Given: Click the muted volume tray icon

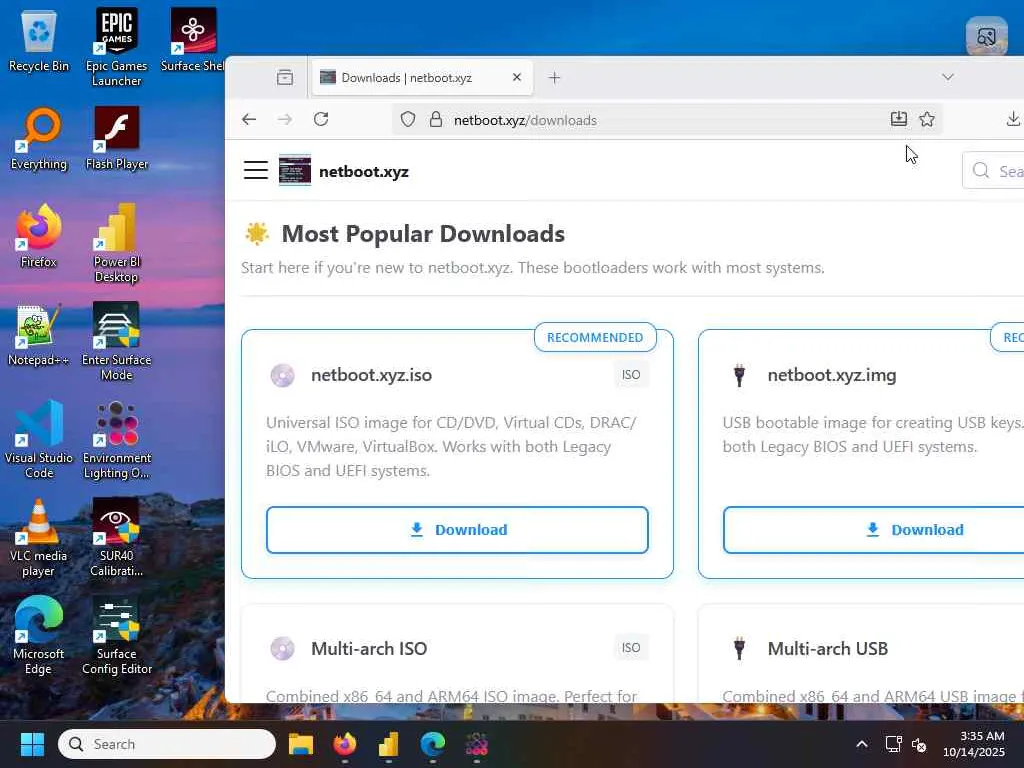Looking at the screenshot, I should coord(919,744).
